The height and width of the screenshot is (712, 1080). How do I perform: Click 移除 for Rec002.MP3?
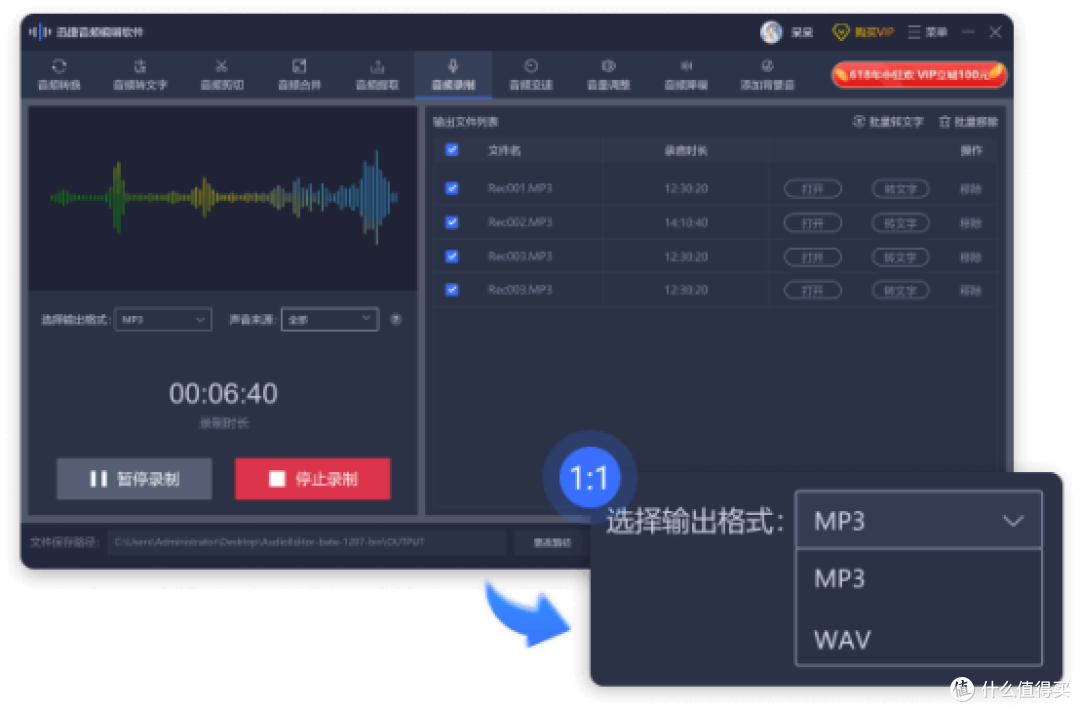(970, 223)
